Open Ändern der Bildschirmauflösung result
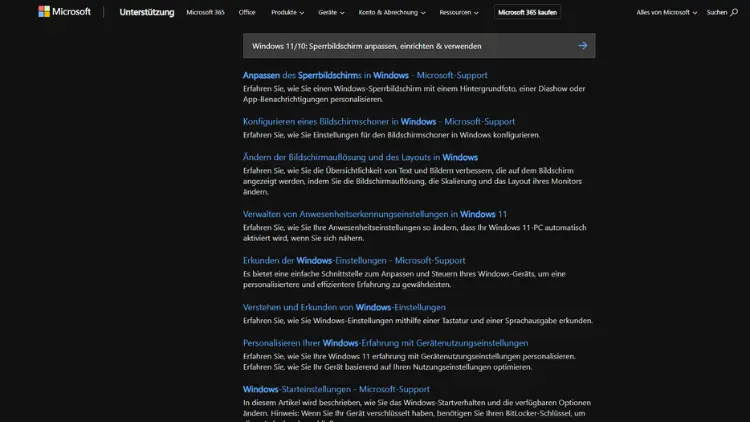750x422 pixels. click(360, 157)
